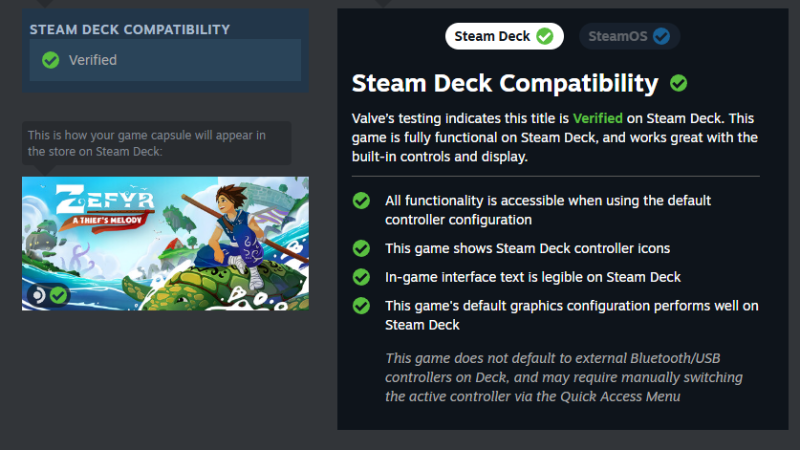The height and width of the screenshot is (450, 800).
Task: Click the Steam Deck Compatibility main heading
Action: tap(505, 83)
